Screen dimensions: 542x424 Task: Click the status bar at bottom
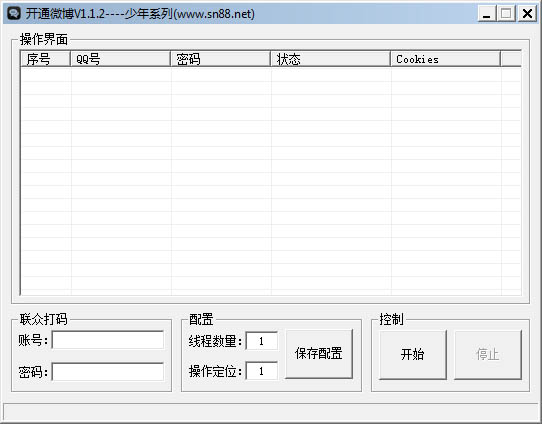(271, 411)
